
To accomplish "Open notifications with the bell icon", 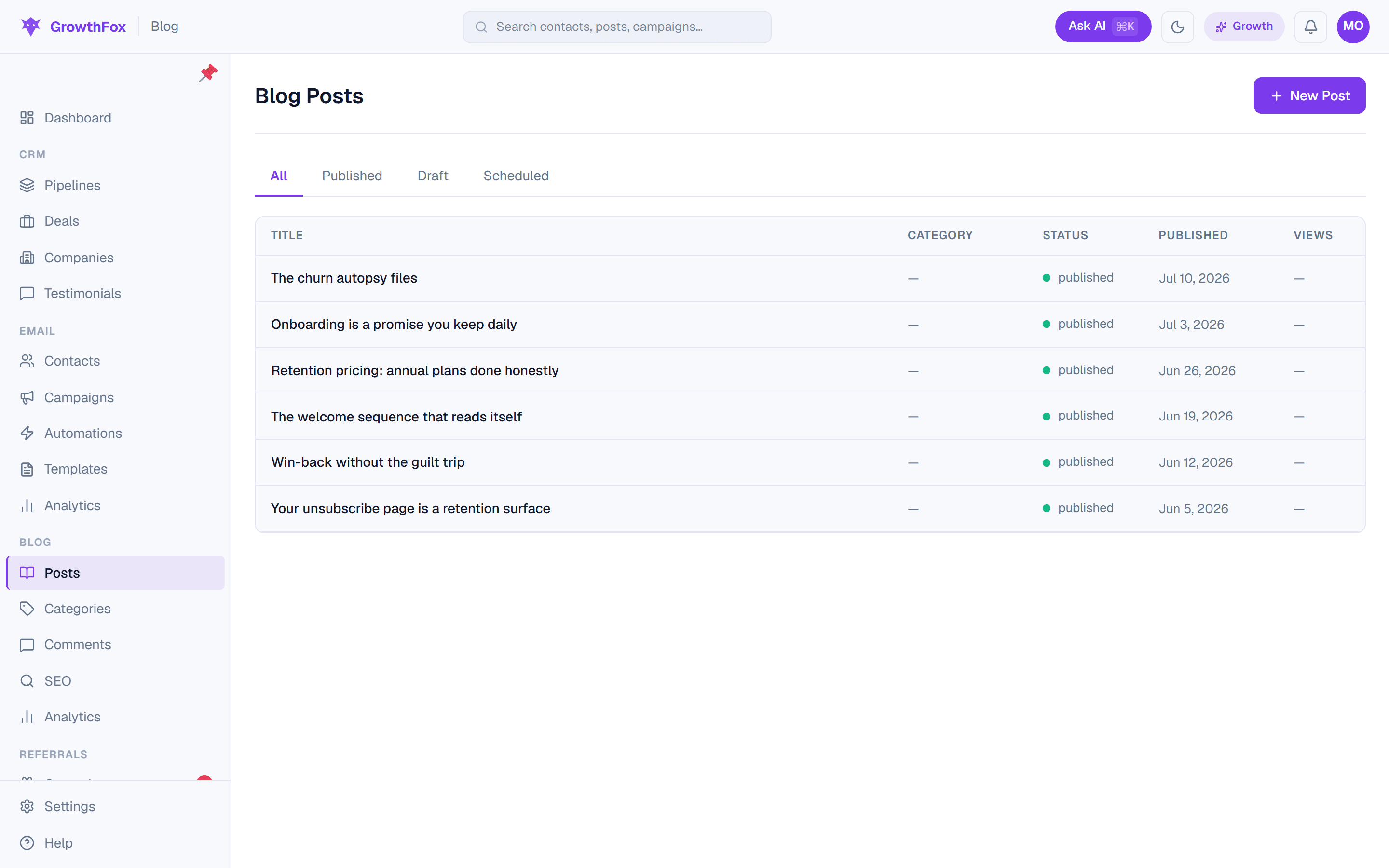I will (1310, 27).
